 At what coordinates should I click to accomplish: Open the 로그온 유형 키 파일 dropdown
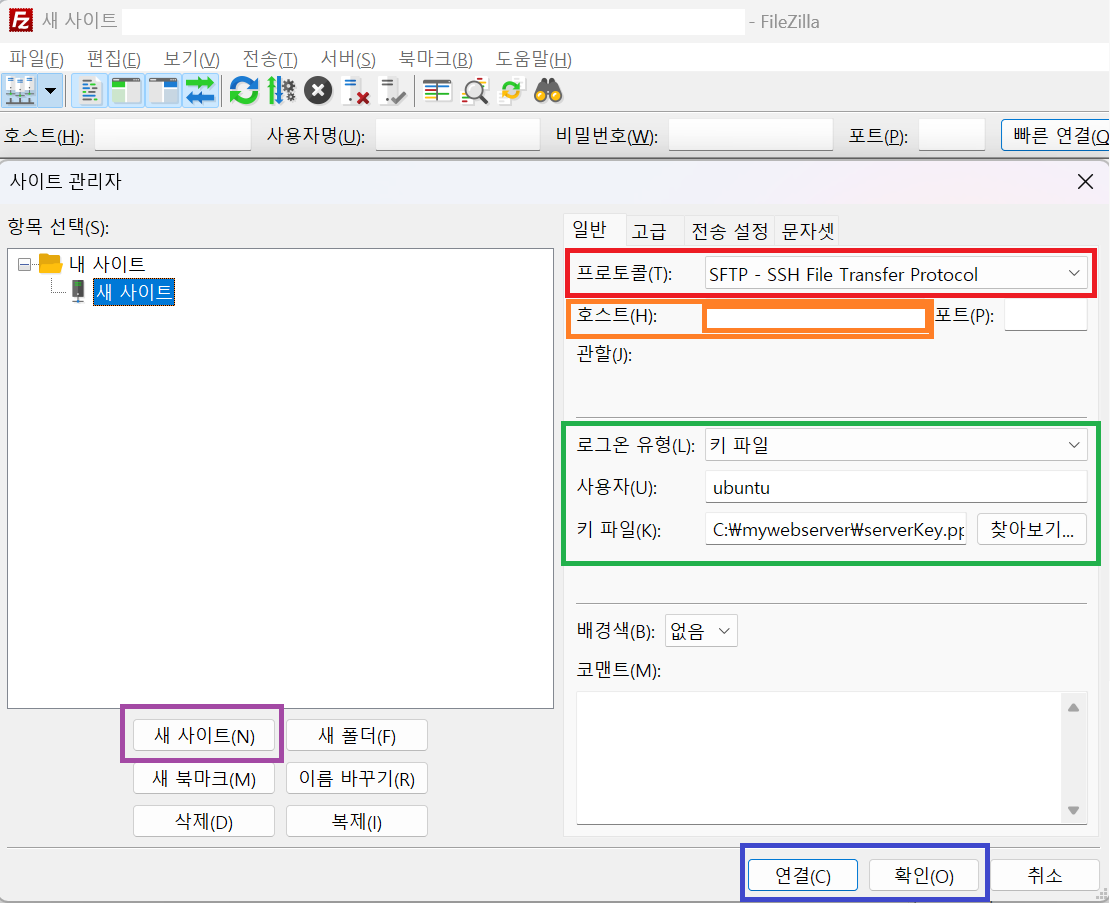click(896, 445)
